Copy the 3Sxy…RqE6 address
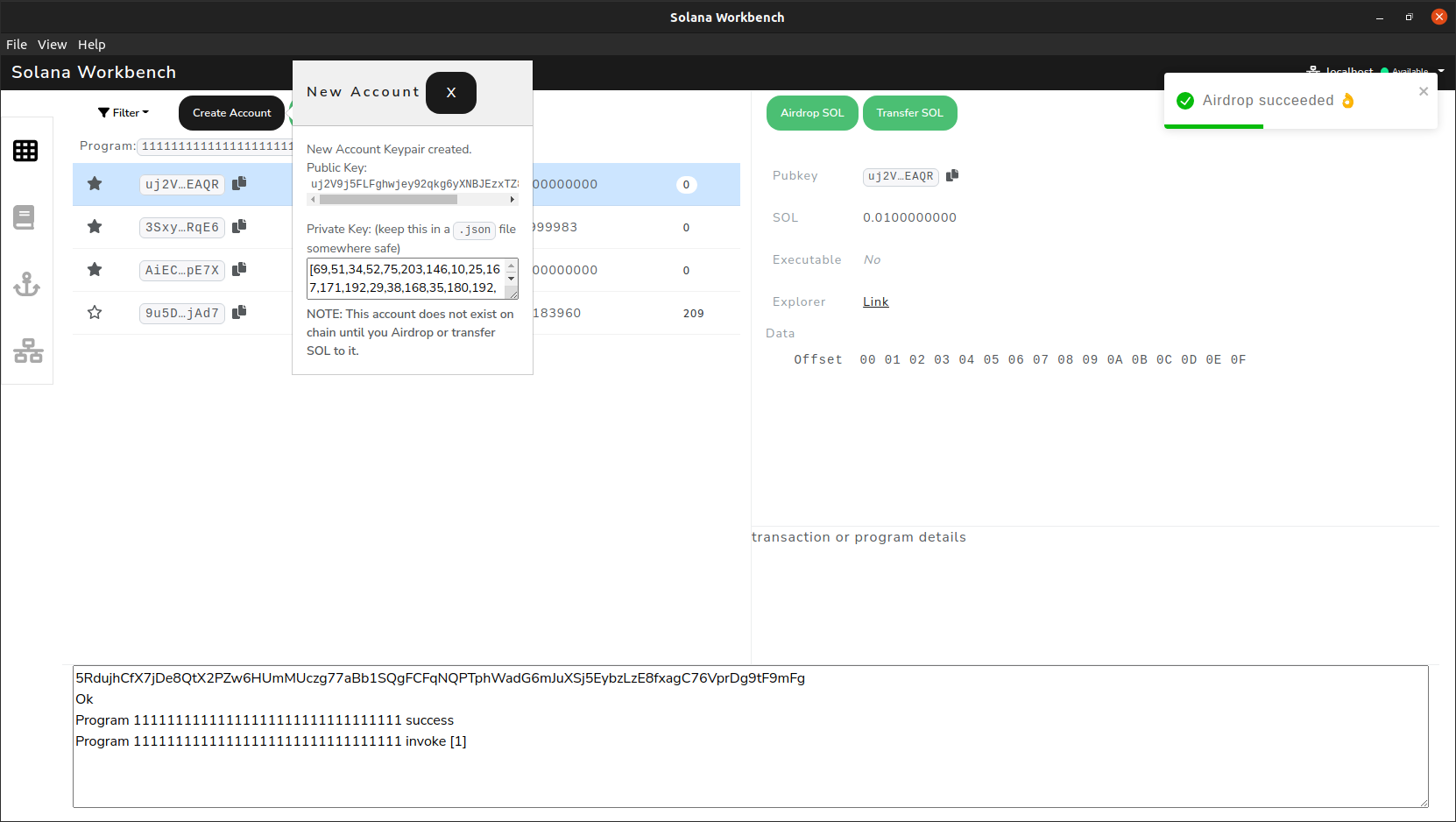1456x822 pixels. [239, 226]
